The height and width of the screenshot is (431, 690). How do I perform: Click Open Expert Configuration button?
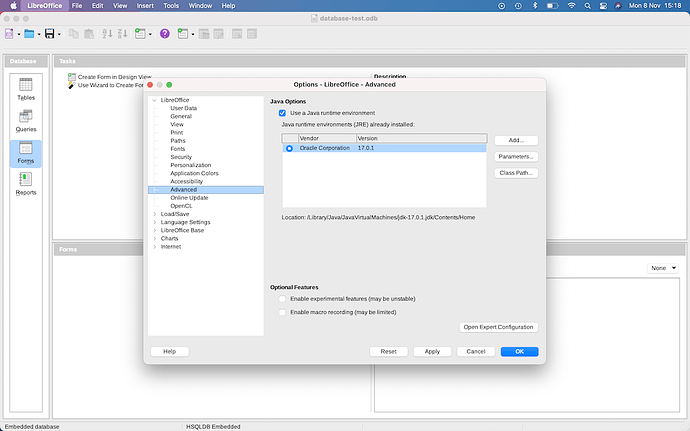pyautogui.click(x=498, y=327)
